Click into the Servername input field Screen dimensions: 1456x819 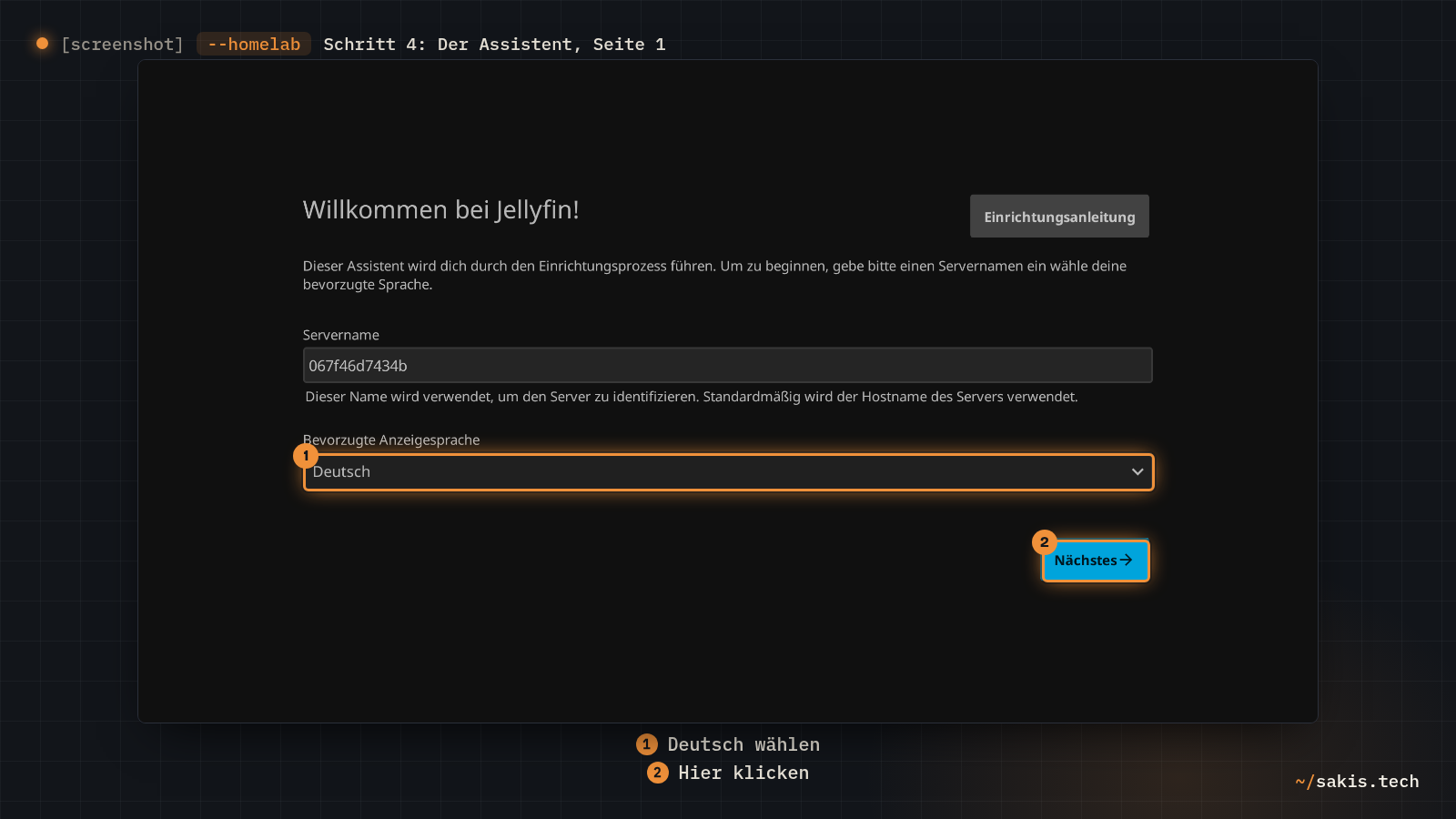tap(727, 365)
